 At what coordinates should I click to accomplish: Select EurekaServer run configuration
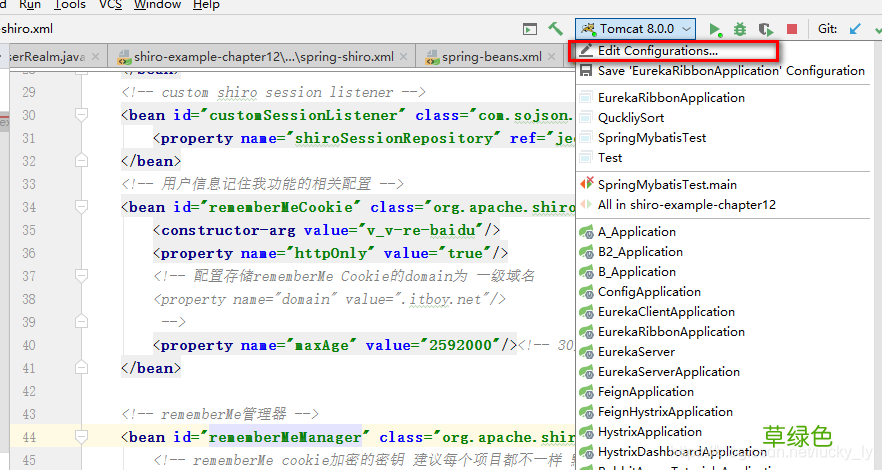pyautogui.click(x=636, y=352)
